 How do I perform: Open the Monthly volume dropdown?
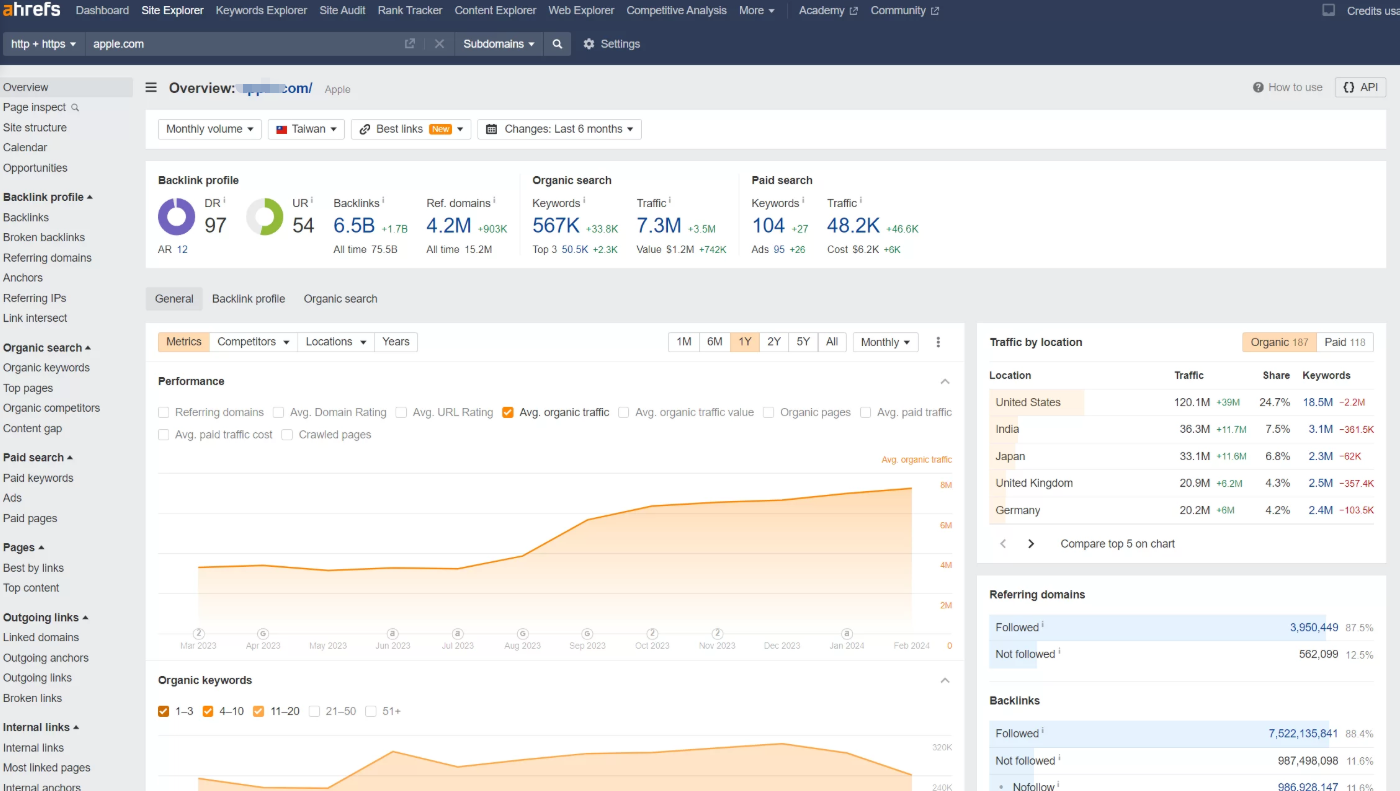210,129
